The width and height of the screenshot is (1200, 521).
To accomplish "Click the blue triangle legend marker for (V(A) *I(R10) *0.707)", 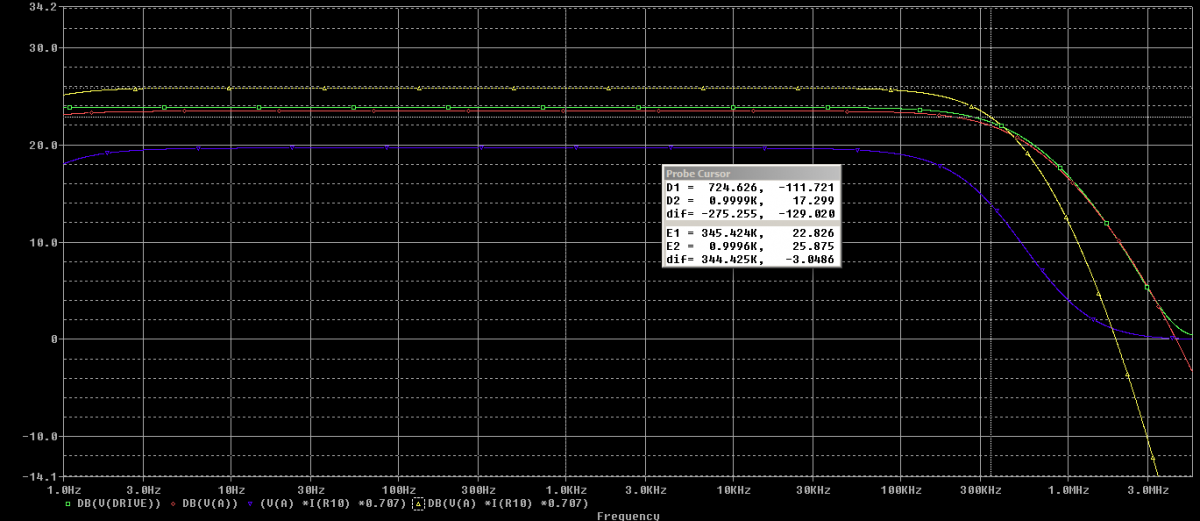I will pos(249,503).
